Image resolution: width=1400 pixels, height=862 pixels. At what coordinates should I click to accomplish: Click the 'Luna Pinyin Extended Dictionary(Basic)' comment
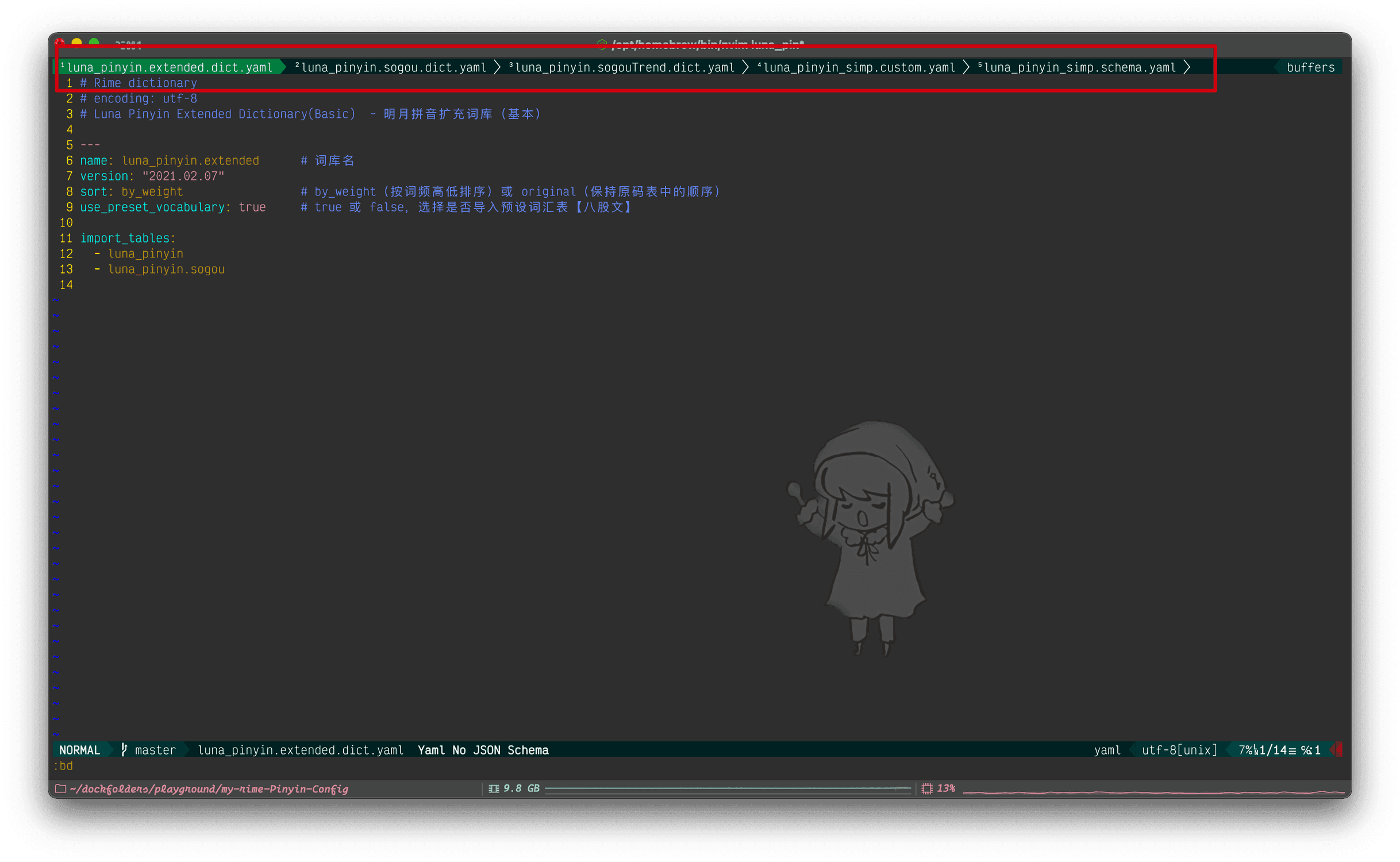click(x=225, y=114)
